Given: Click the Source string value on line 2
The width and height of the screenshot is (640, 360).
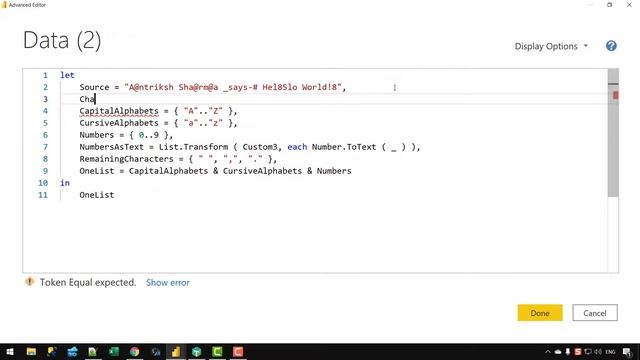Looking at the screenshot, I should (x=233, y=87).
